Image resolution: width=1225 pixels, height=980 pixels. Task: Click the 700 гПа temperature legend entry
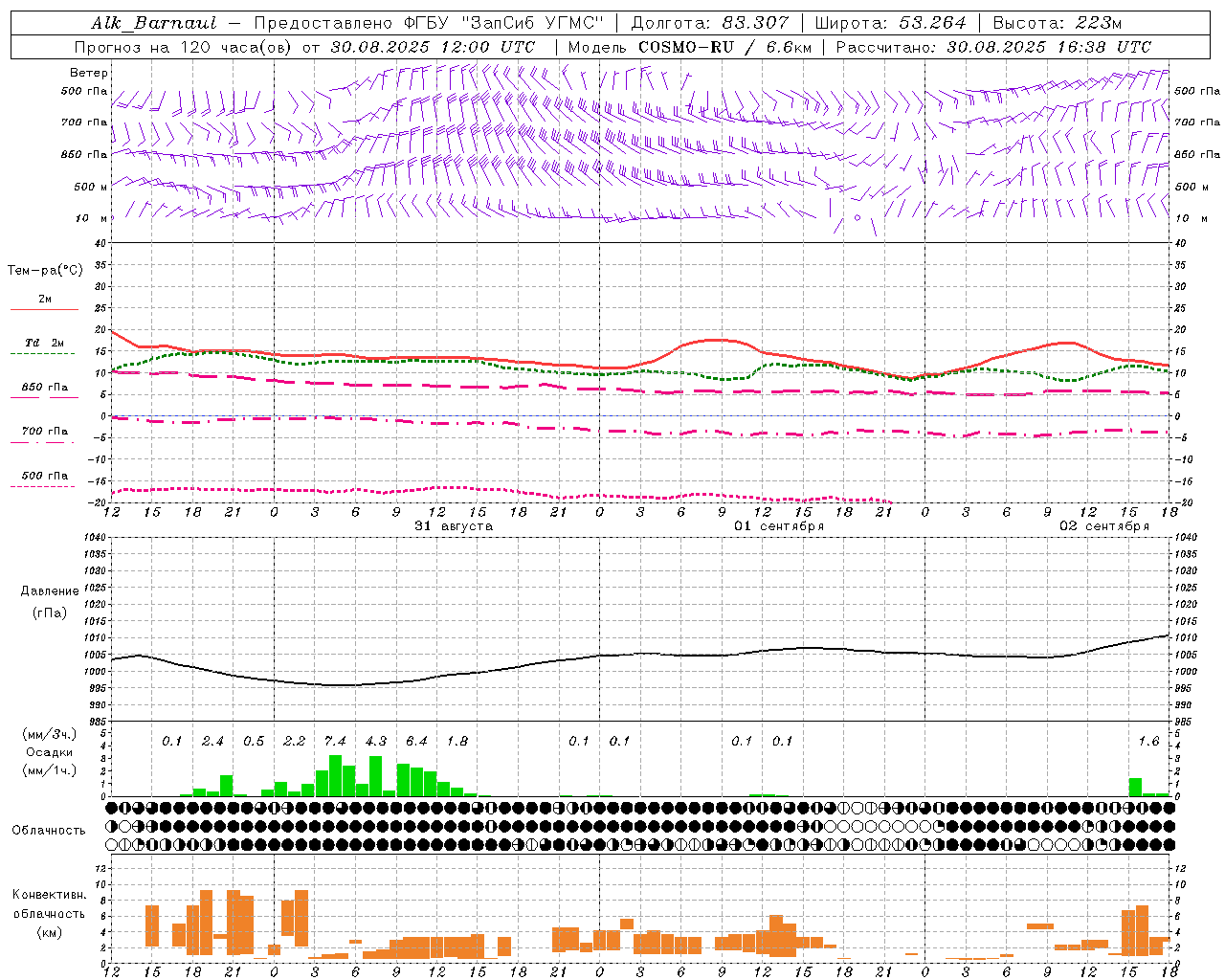tap(45, 431)
